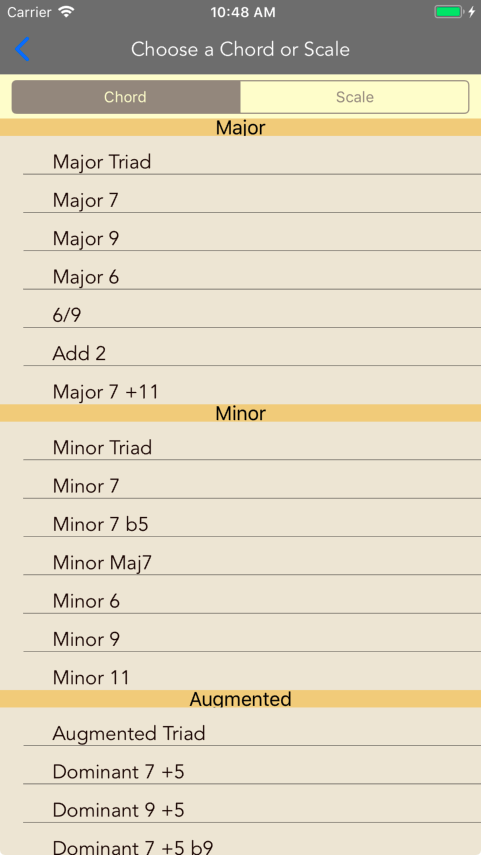Select Major 7 +11 chord
Image resolution: width=481 pixels, height=855 pixels.
point(240,386)
